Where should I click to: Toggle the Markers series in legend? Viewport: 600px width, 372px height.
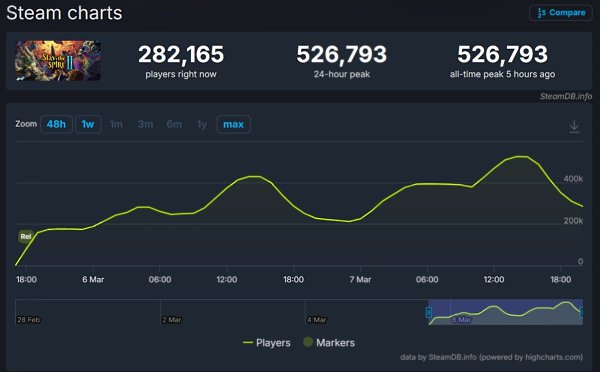click(x=329, y=342)
